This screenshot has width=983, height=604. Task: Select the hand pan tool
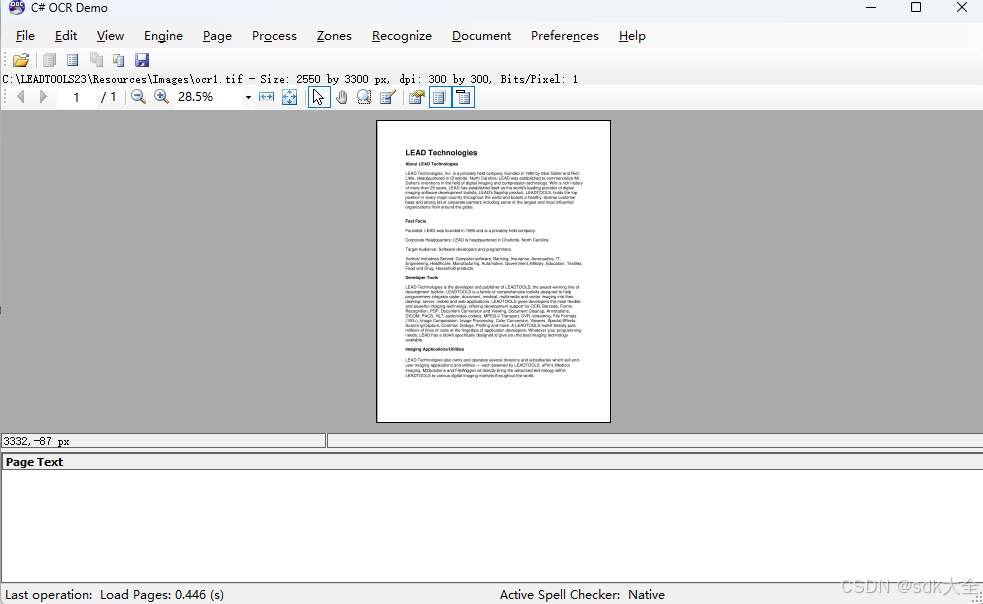tap(342, 97)
